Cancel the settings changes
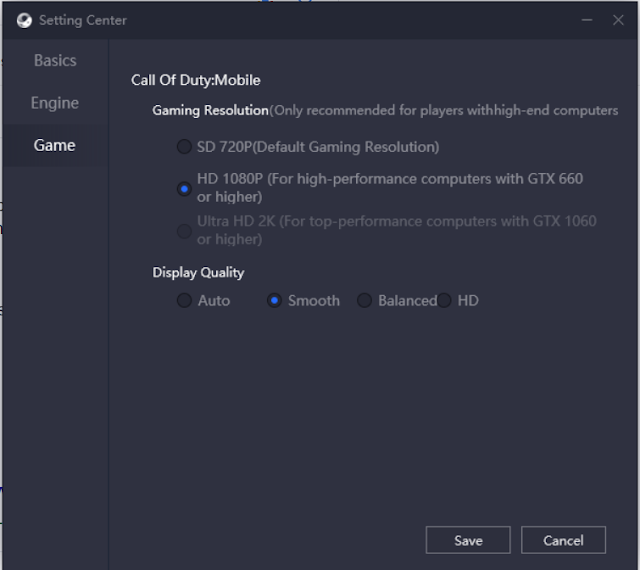 click(x=563, y=540)
